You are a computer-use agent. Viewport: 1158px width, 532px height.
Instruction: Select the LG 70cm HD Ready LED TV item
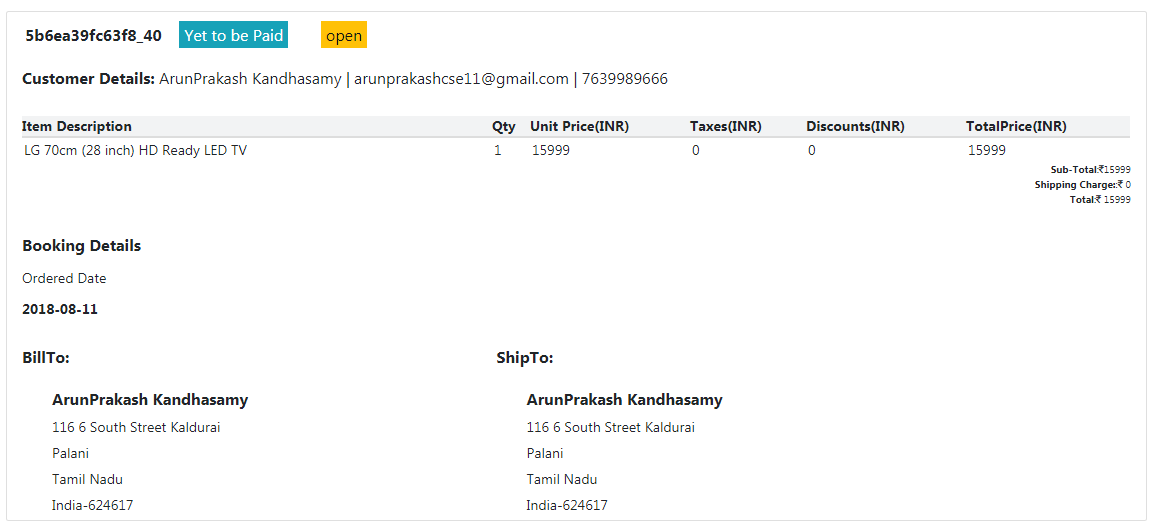pyautogui.click(x=135, y=151)
